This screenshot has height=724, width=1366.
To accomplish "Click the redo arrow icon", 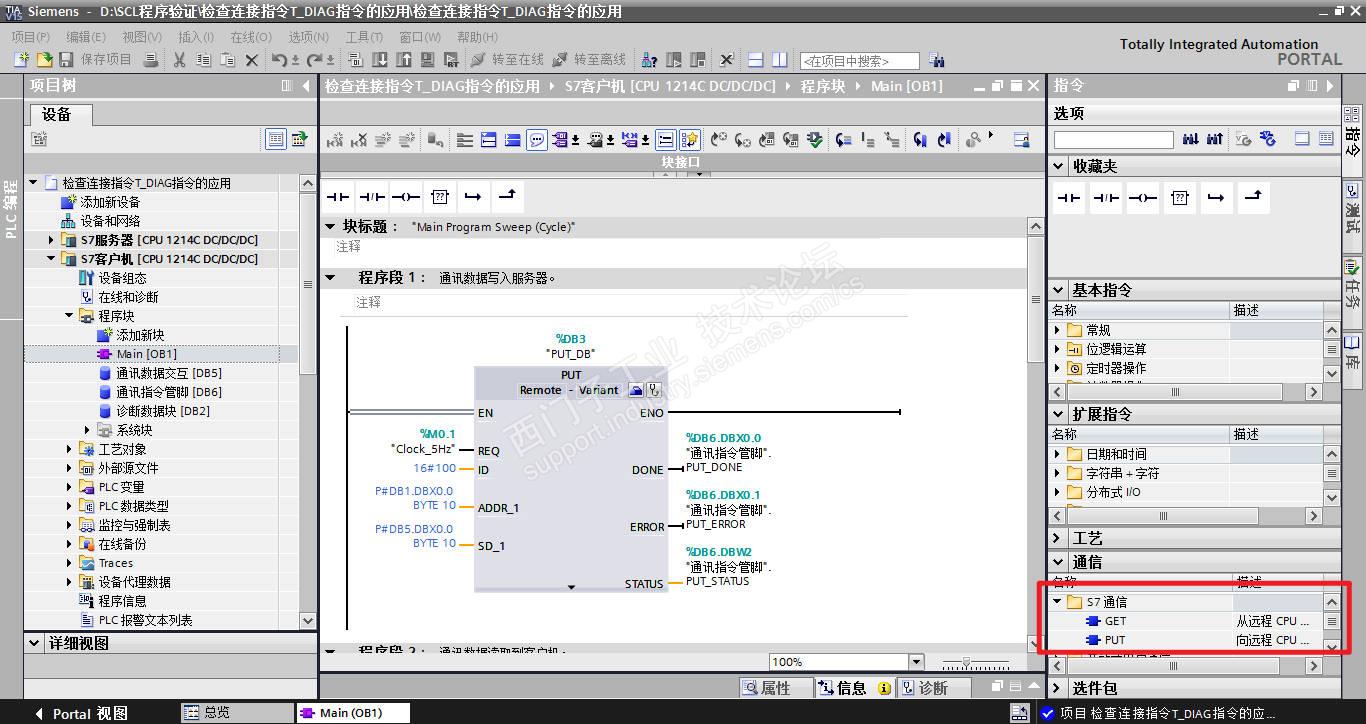I will (315, 60).
